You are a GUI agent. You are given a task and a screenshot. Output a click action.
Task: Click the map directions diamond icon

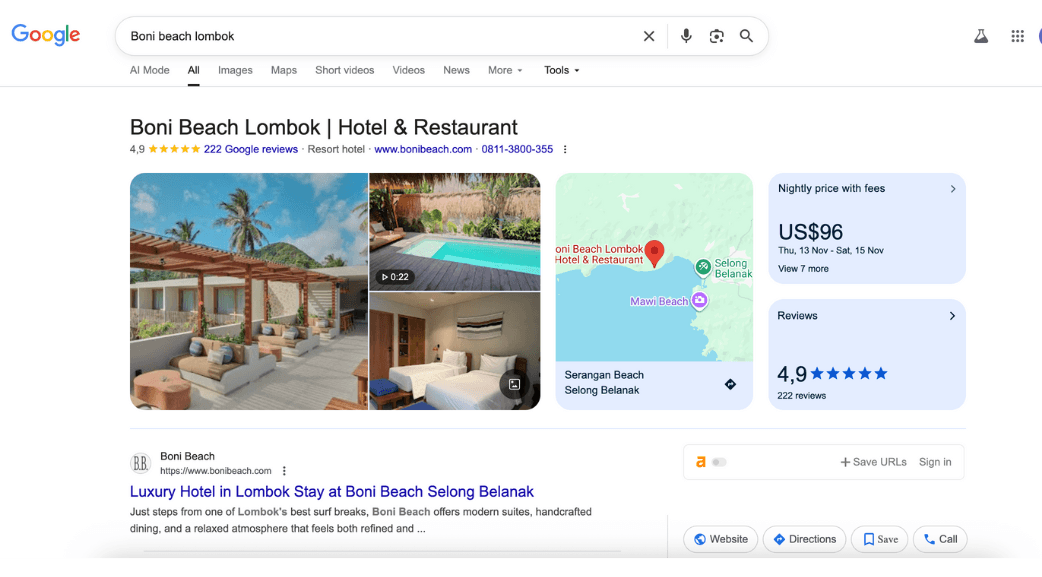point(730,384)
